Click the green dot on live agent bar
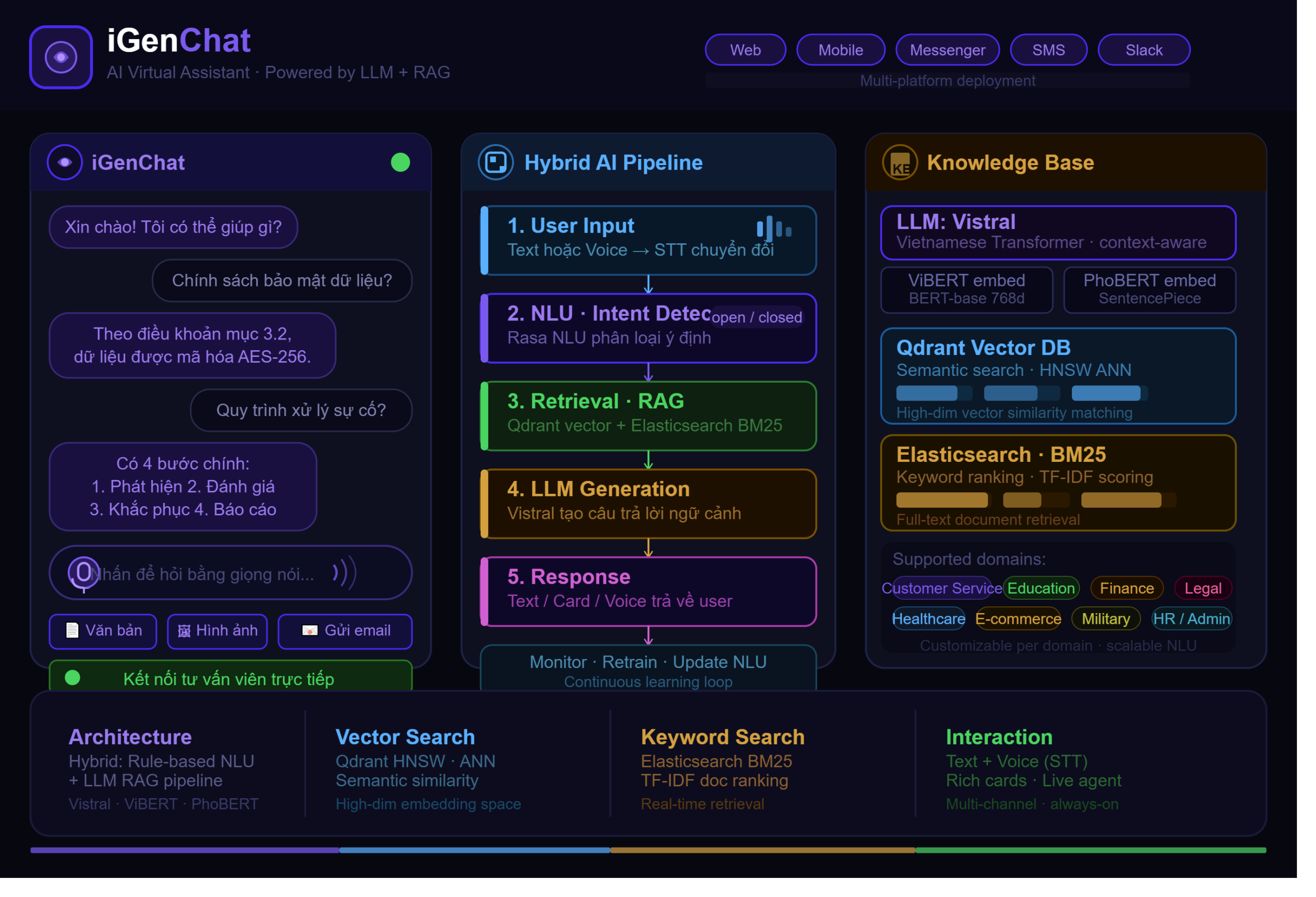The width and height of the screenshot is (1316, 897). pyautogui.click(x=72, y=678)
